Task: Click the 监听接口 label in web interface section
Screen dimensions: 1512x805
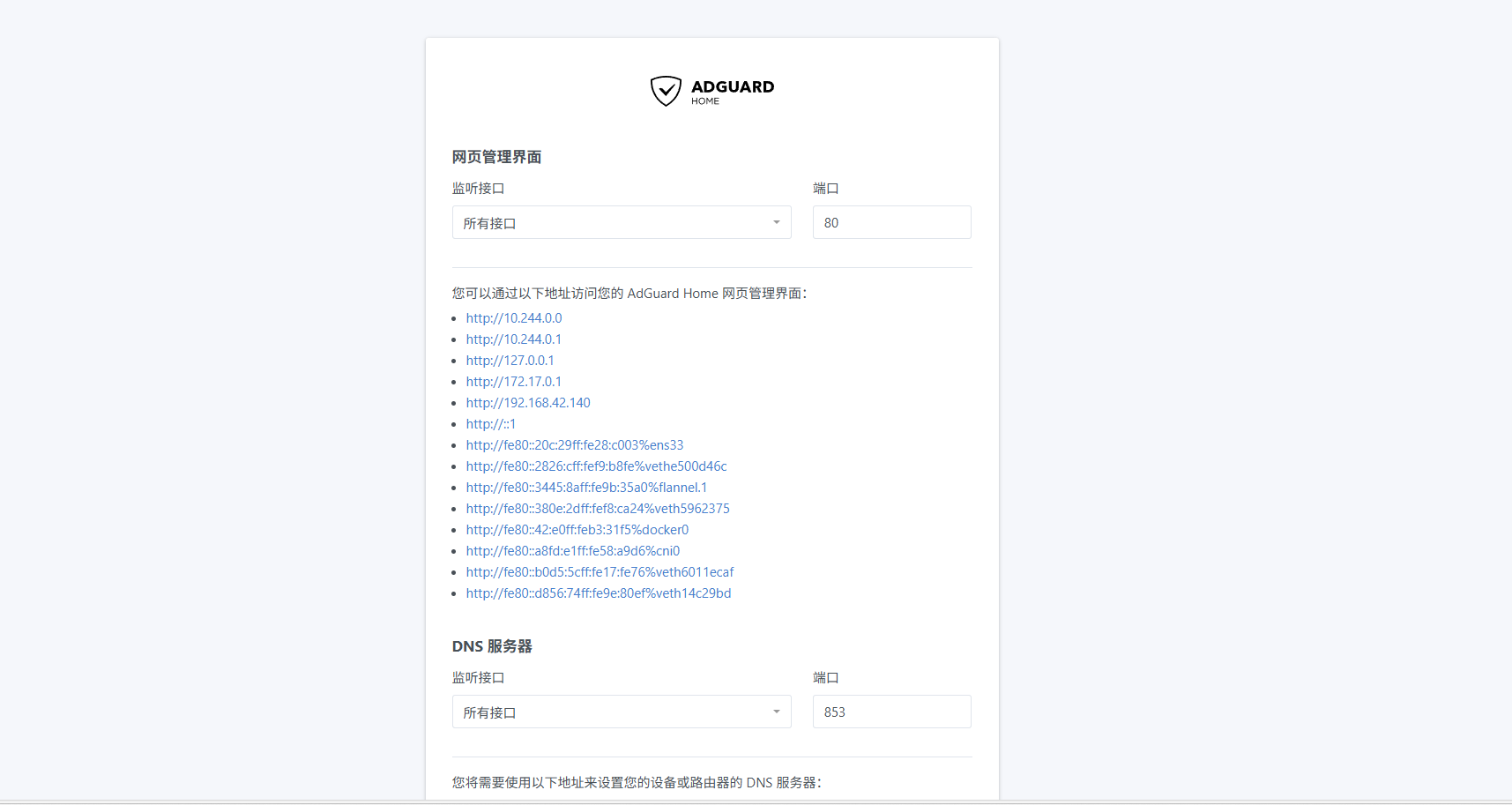Action: (x=479, y=189)
